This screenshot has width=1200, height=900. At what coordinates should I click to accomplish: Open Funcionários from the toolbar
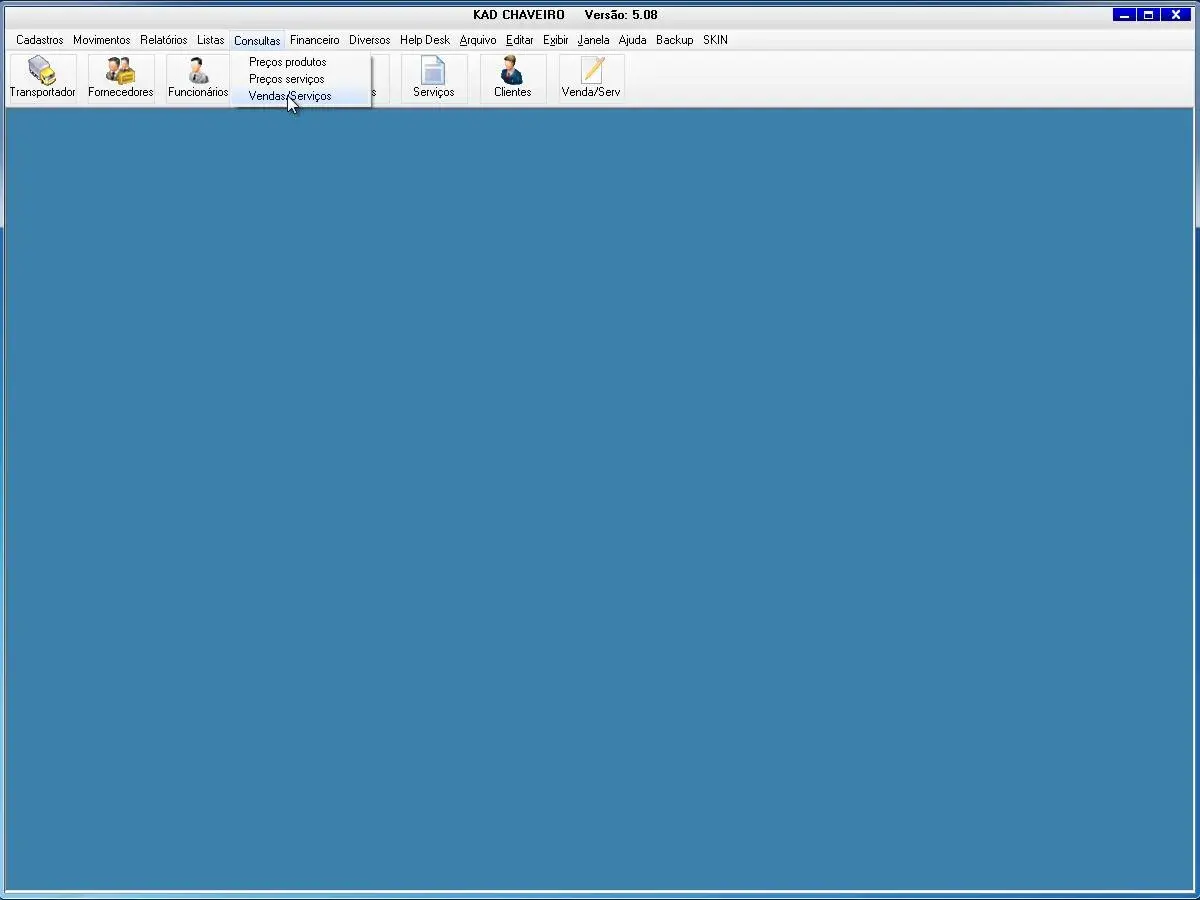point(198,77)
